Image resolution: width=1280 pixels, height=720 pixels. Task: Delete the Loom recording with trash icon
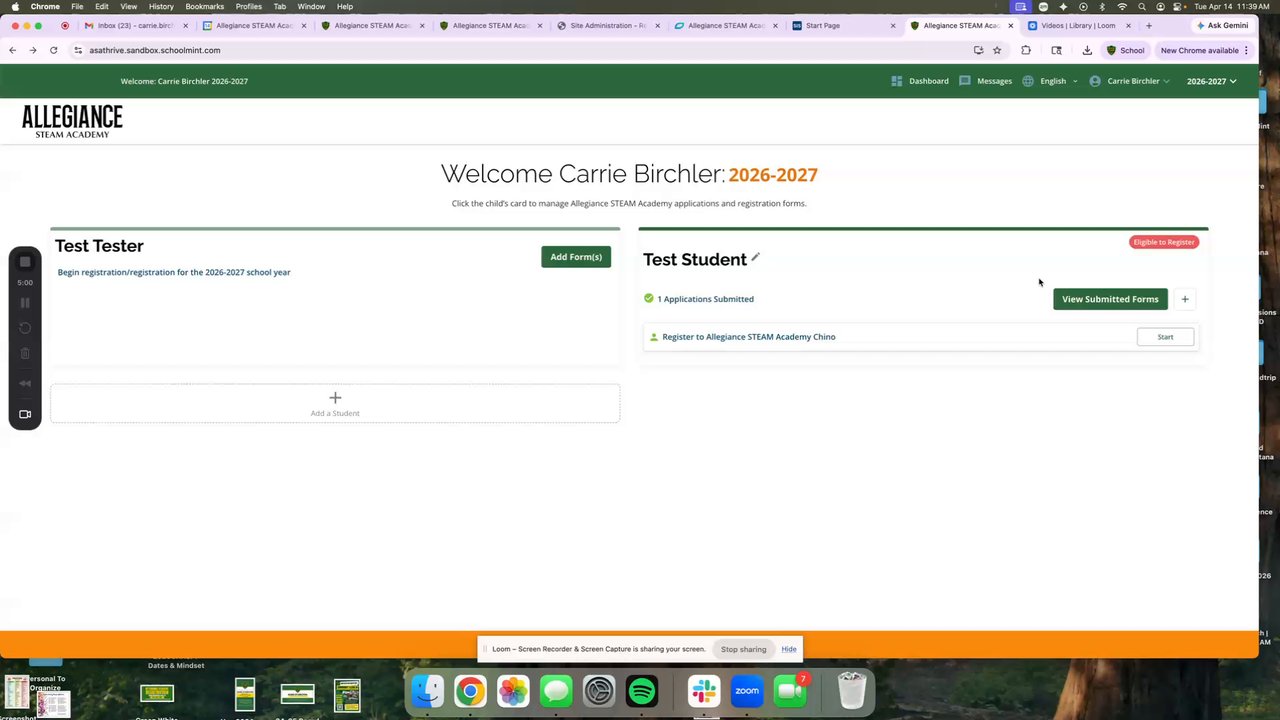tap(25, 353)
